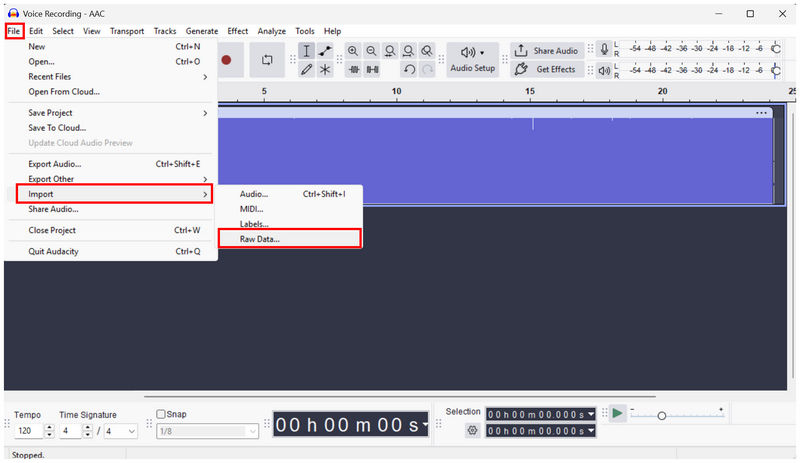Select Close Project menu entry
800x463 pixels.
[x=113, y=230]
